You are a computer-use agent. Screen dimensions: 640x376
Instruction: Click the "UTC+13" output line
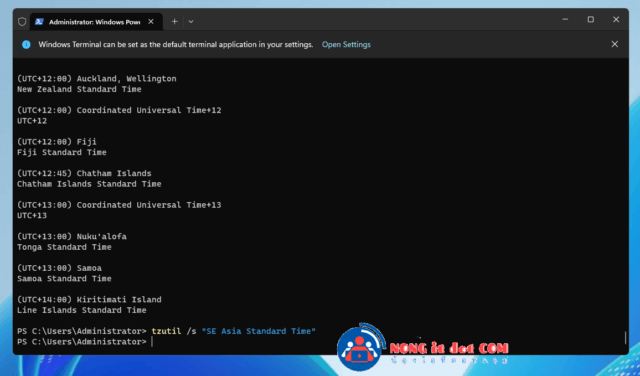[x=32, y=216]
